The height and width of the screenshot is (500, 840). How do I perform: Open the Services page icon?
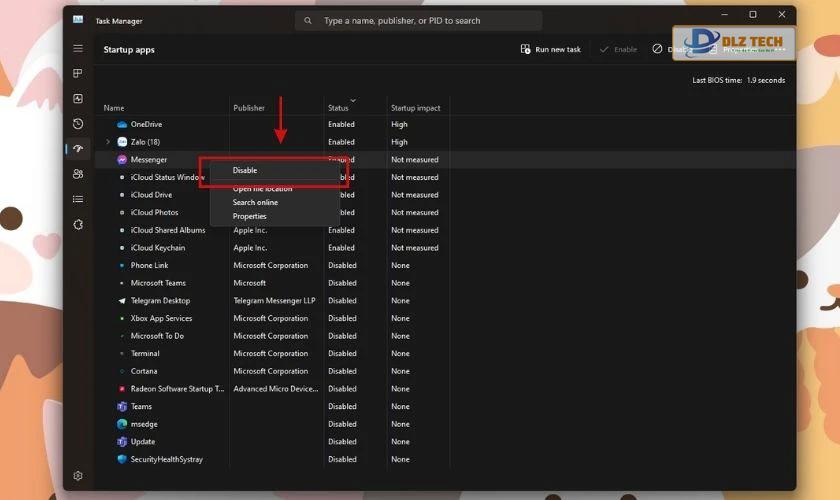click(78, 225)
